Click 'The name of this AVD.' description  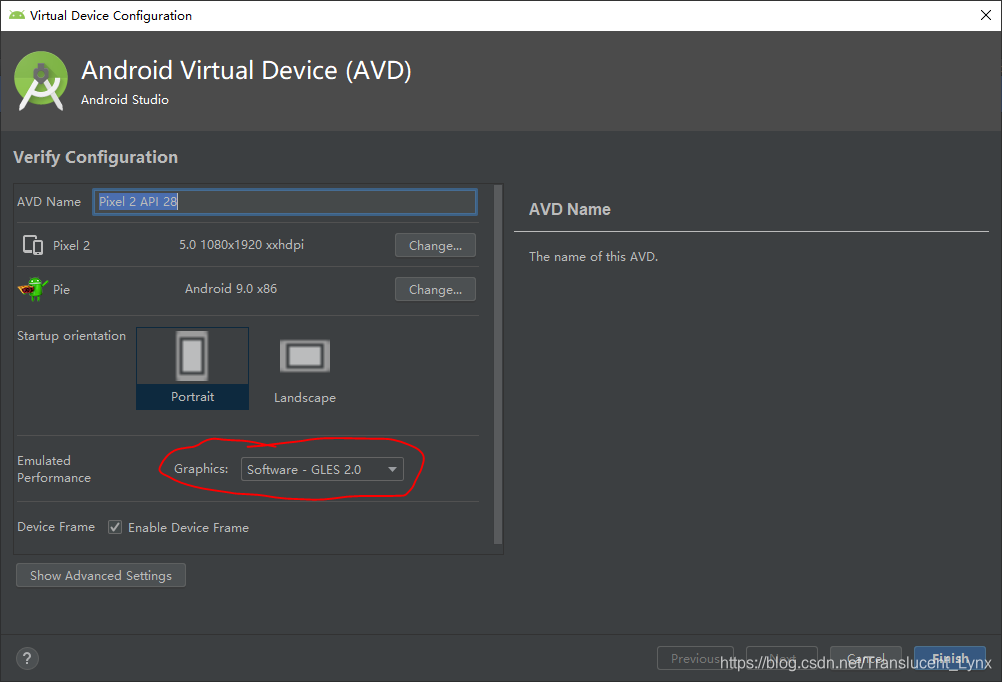click(593, 256)
